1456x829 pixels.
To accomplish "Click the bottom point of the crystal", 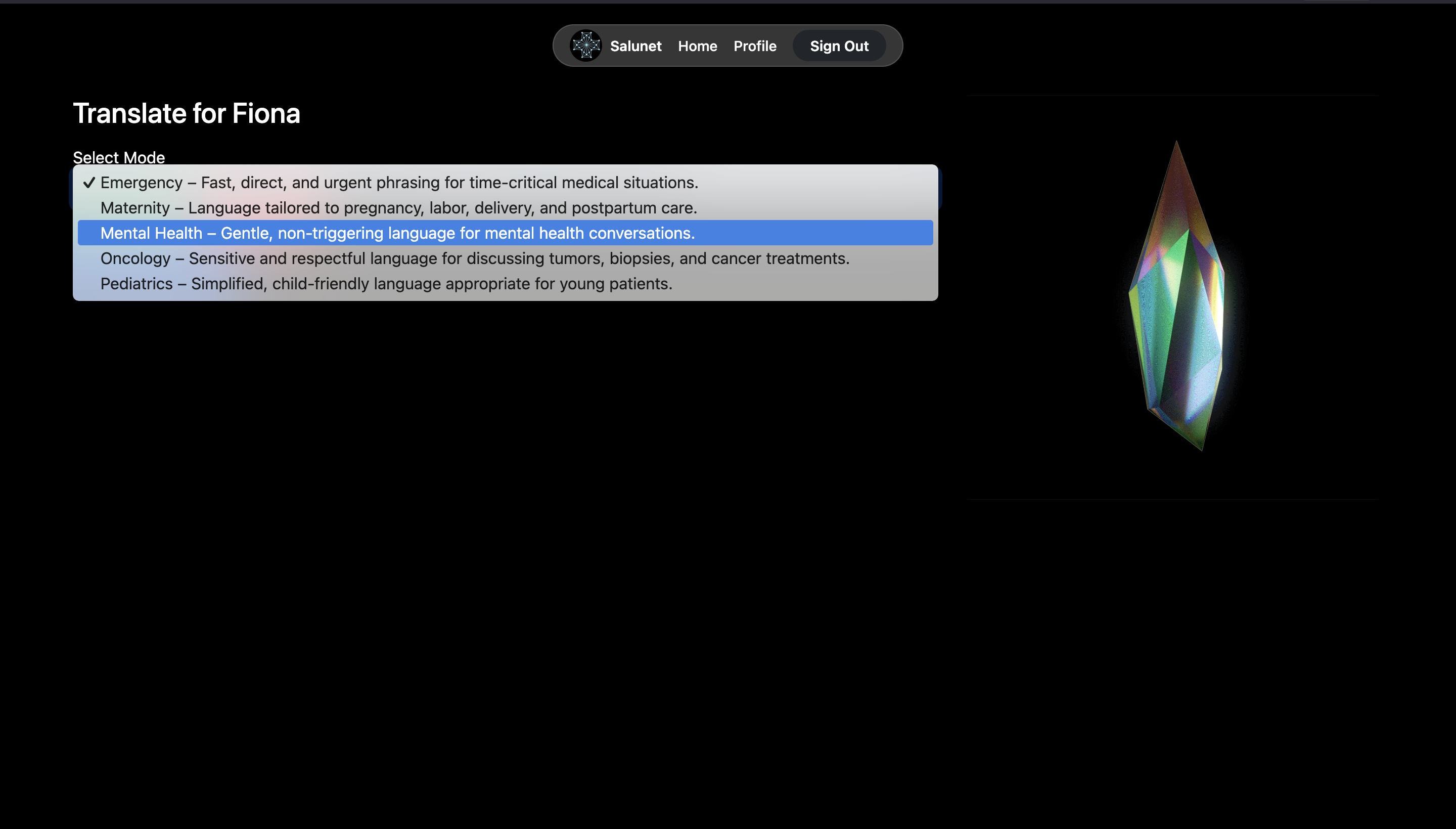I will (x=1201, y=448).
